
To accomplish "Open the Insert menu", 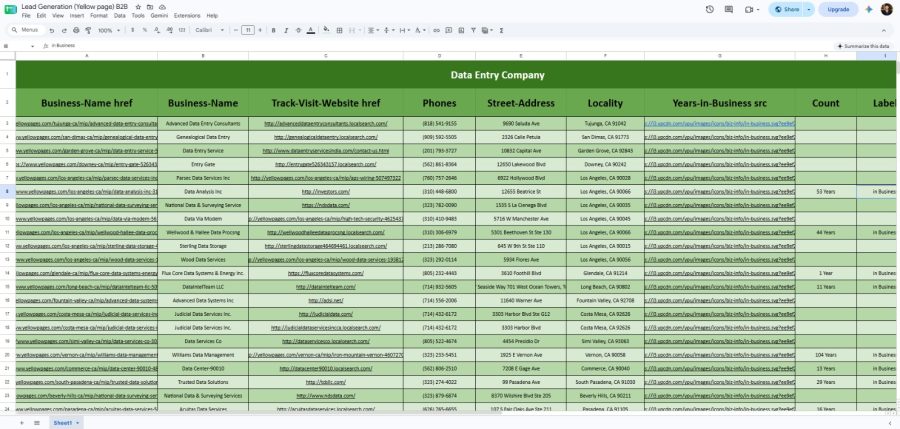I will [x=77, y=16].
